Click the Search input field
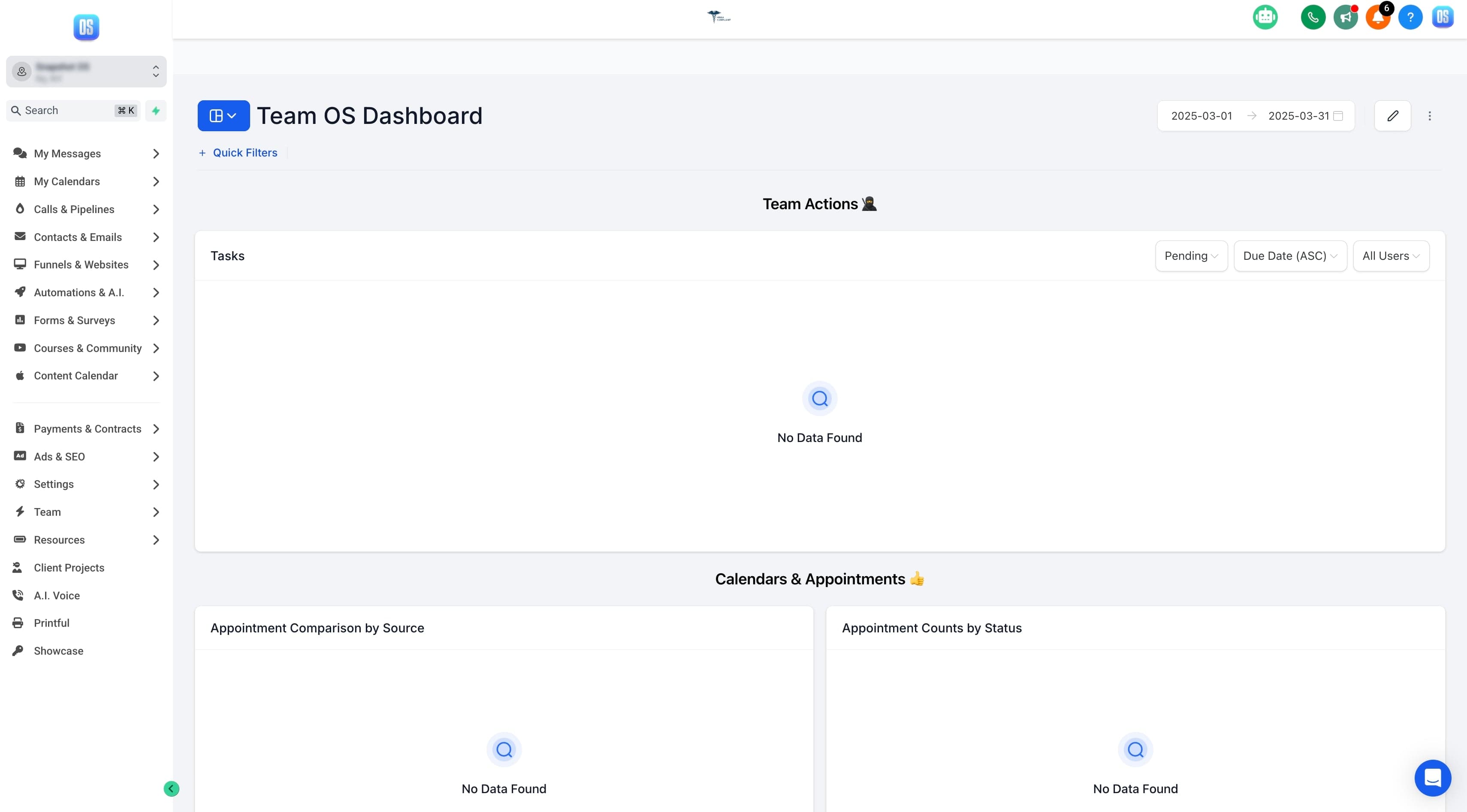Screen dimensions: 1467x812 coord(73,110)
